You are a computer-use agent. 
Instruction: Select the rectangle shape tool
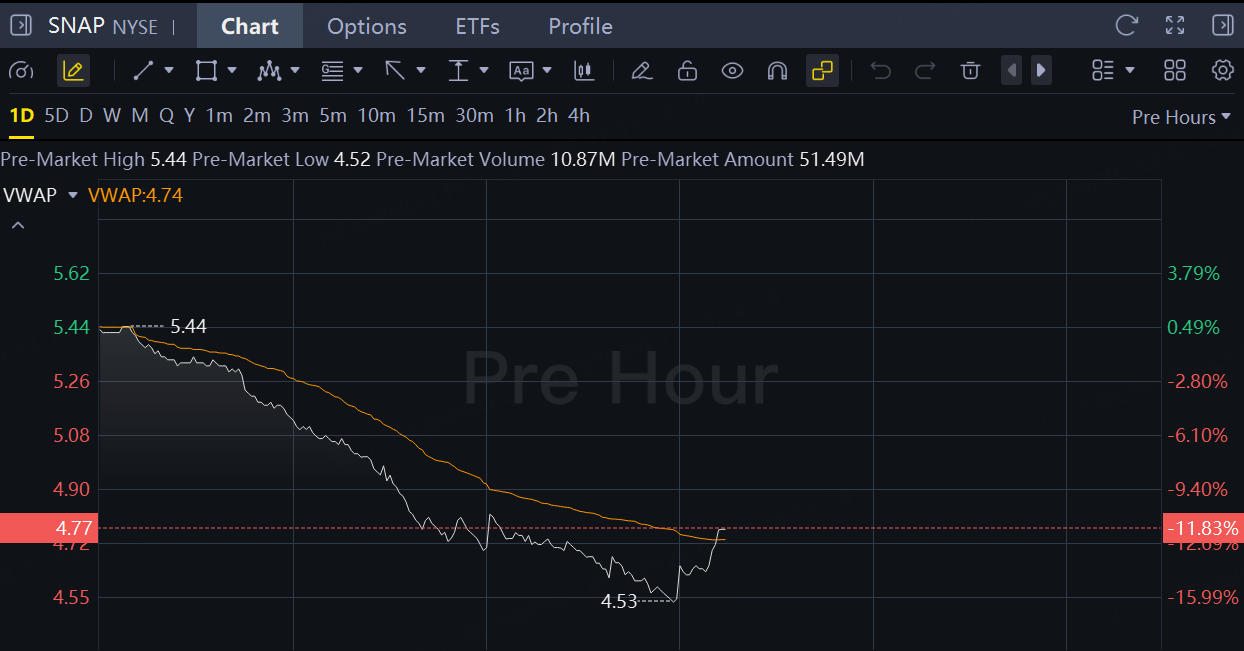206,70
